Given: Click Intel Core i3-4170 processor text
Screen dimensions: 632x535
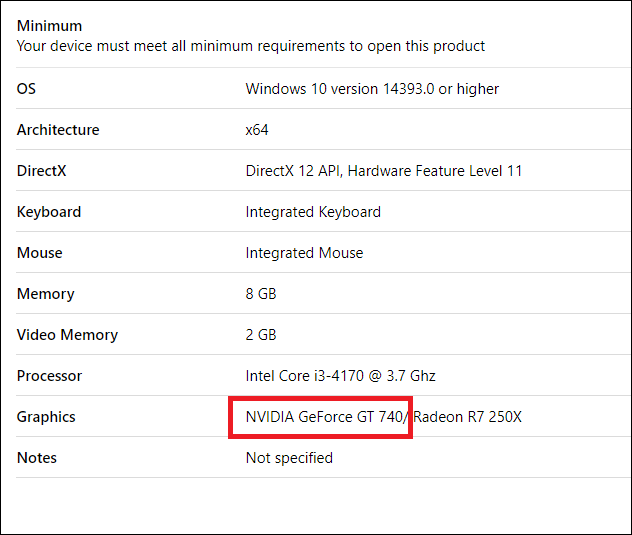Looking at the screenshot, I should click(x=341, y=376).
